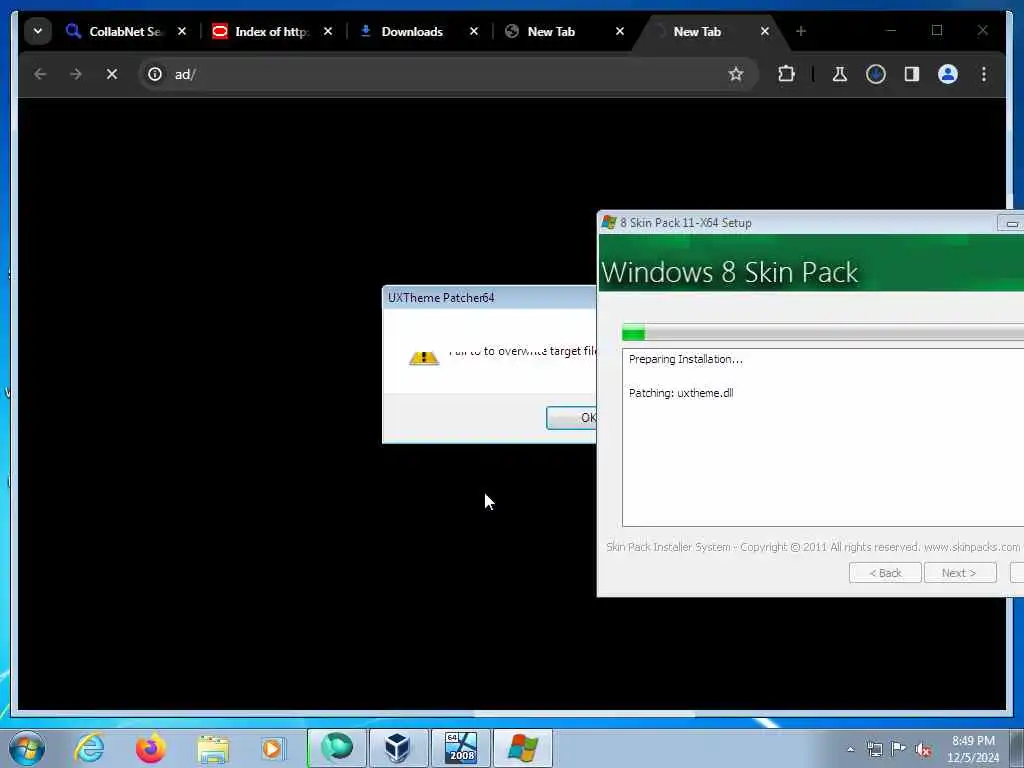Viewport: 1024px width, 768px height.
Task: Open Chrome Labs flask icon
Action: pyautogui.click(x=840, y=74)
